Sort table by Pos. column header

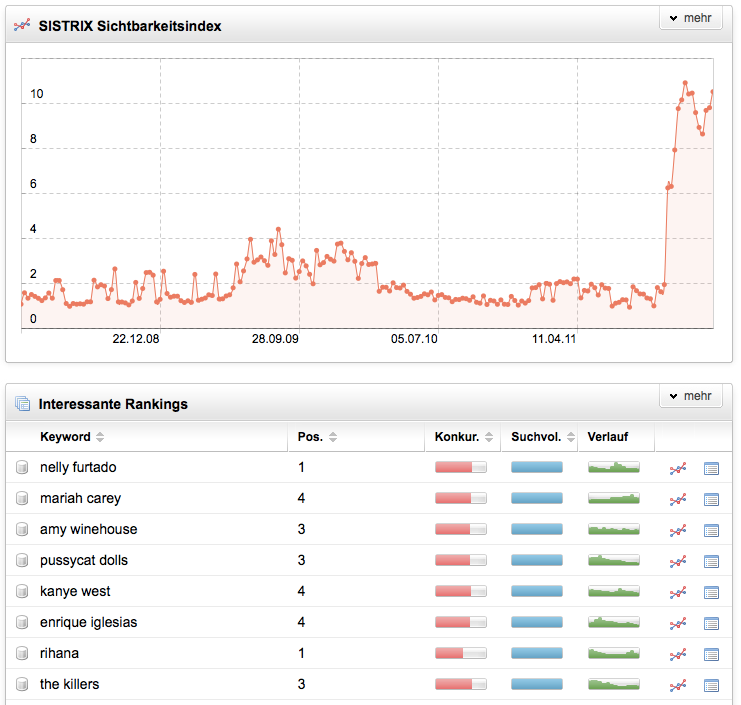coord(310,437)
